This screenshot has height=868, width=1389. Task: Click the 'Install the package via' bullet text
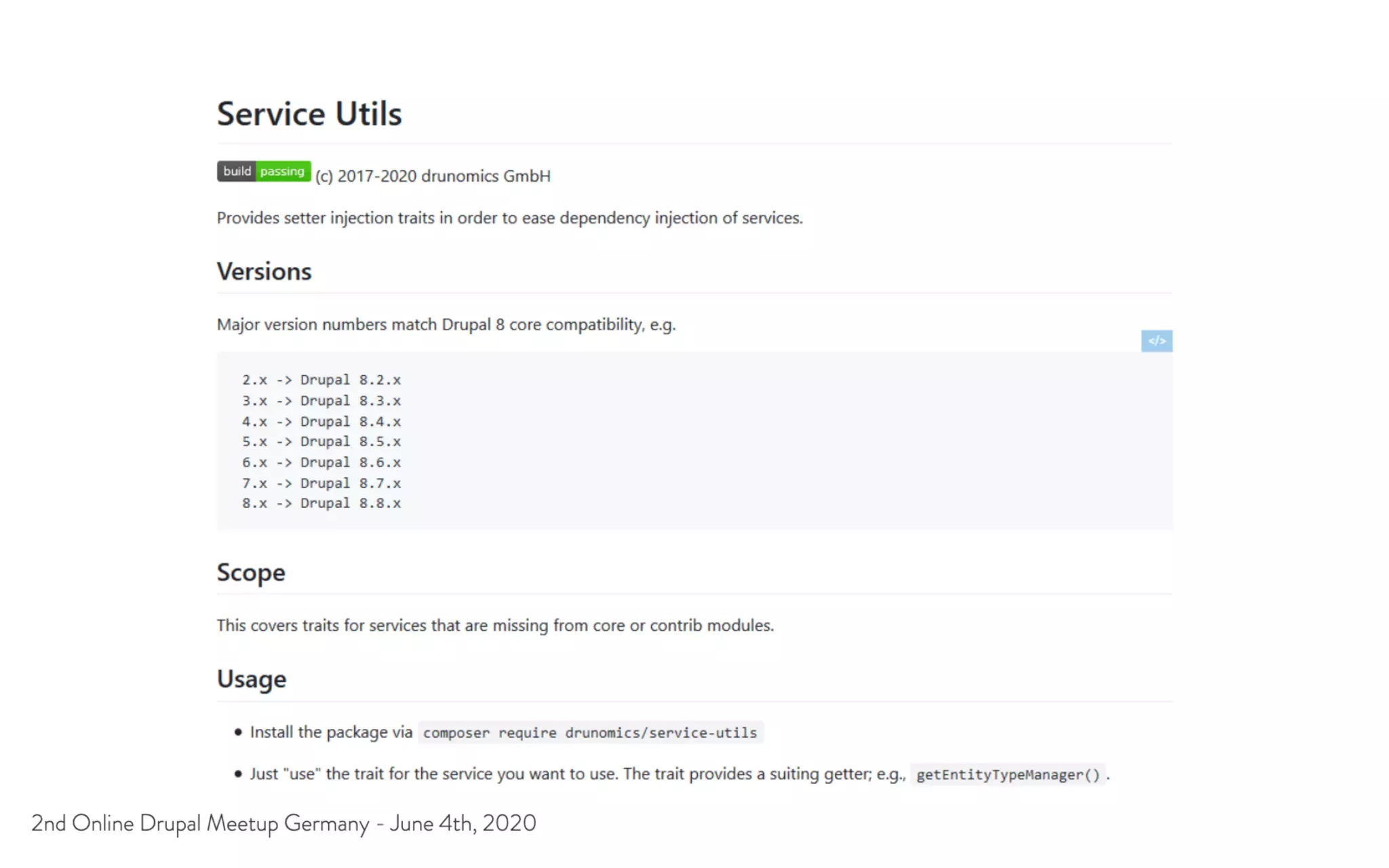pyautogui.click(x=331, y=732)
